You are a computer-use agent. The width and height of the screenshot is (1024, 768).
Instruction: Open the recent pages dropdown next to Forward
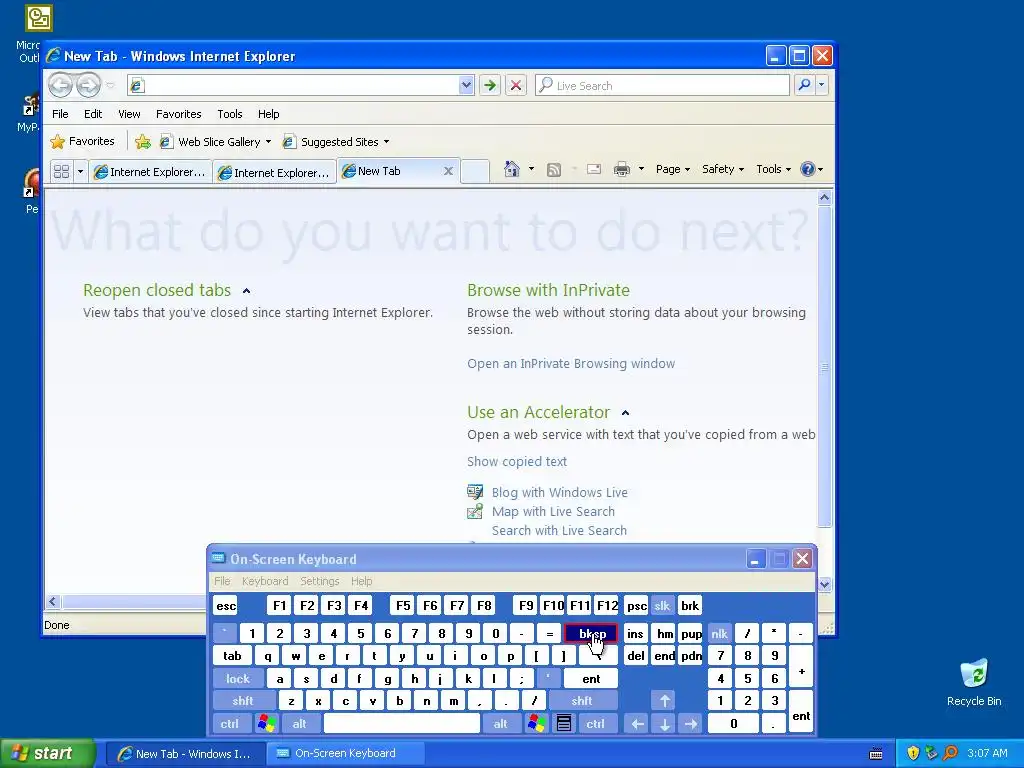click(x=110, y=85)
